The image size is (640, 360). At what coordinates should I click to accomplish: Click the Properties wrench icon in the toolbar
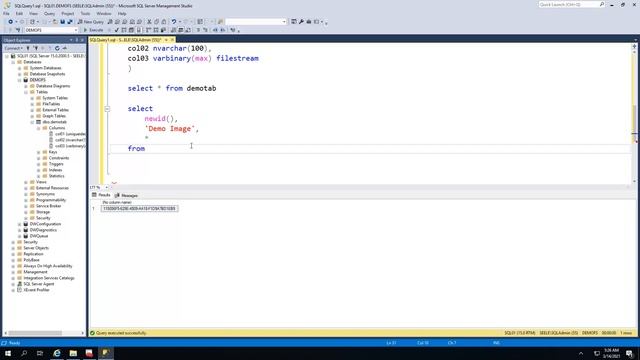click(x=301, y=22)
